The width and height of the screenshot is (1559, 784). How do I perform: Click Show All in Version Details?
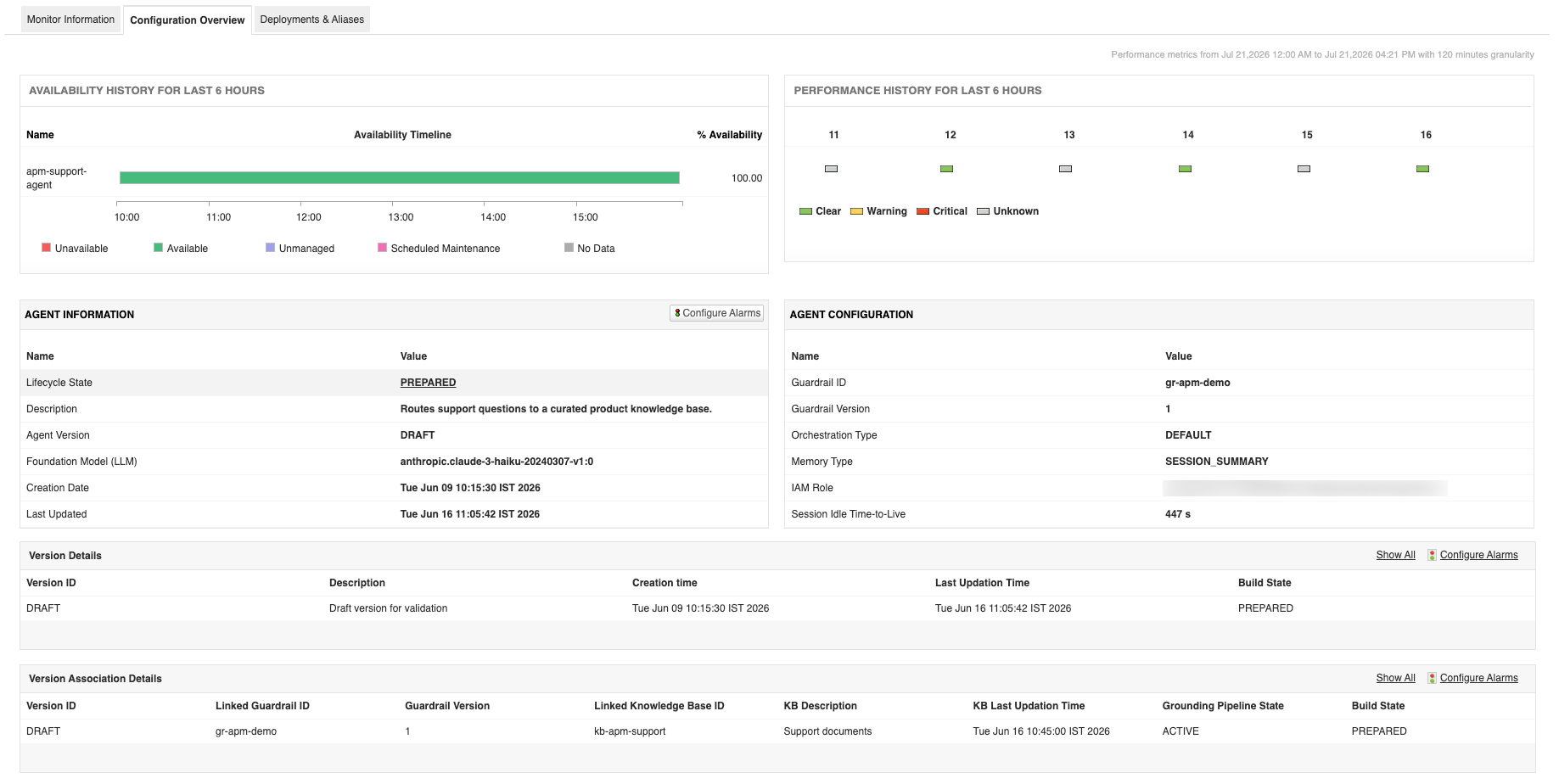pyautogui.click(x=1395, y=555)
